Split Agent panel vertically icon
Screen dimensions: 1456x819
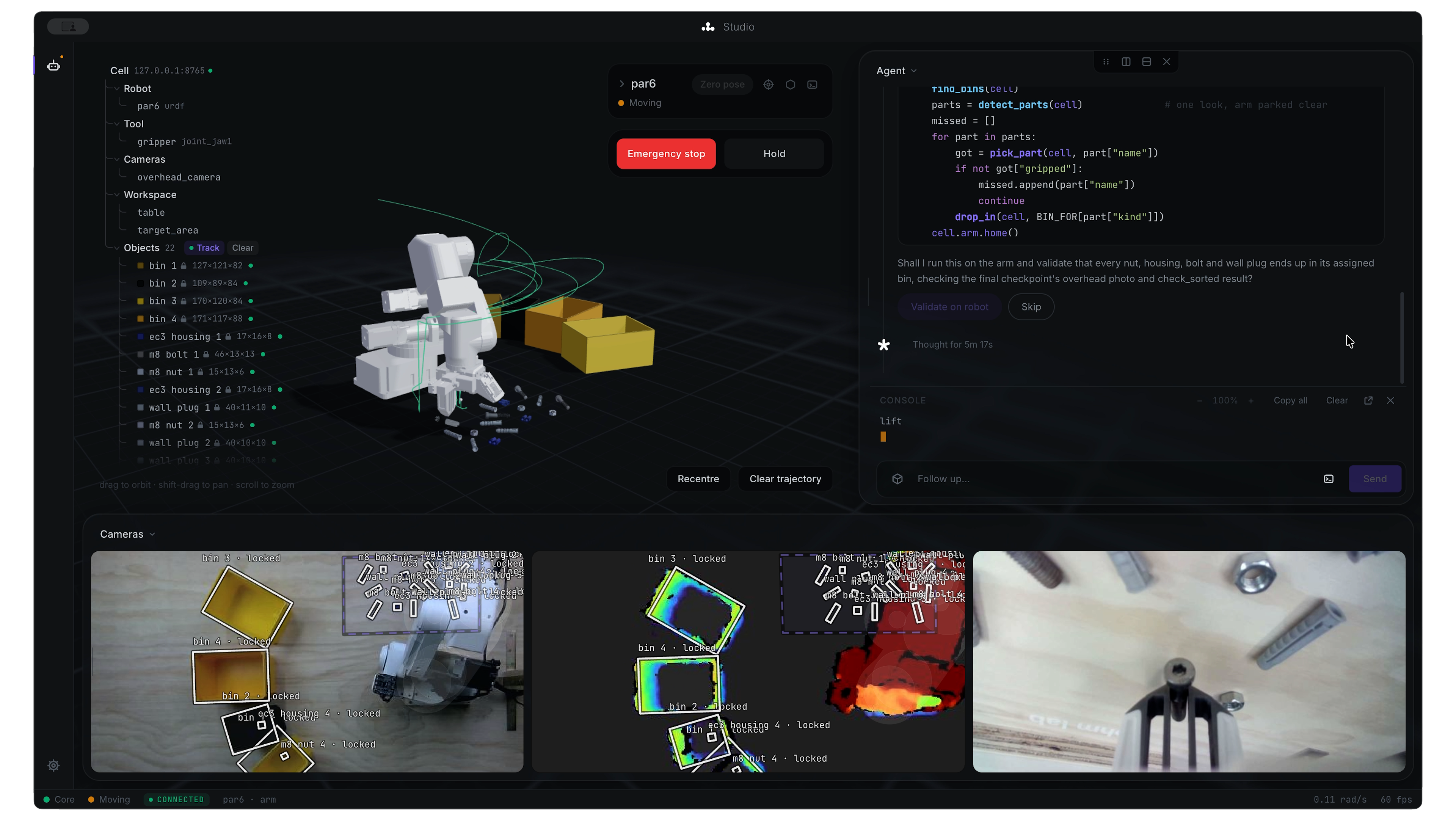[x=1126, y=61]
